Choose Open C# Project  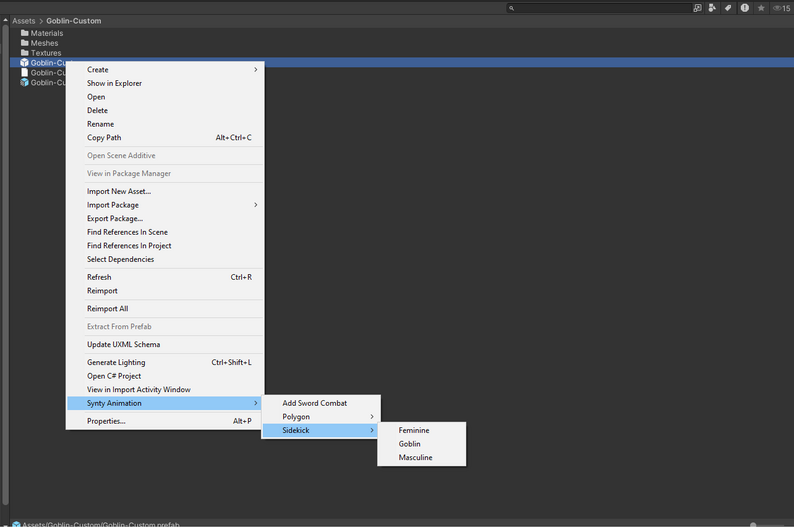click(x=165, y=376)
